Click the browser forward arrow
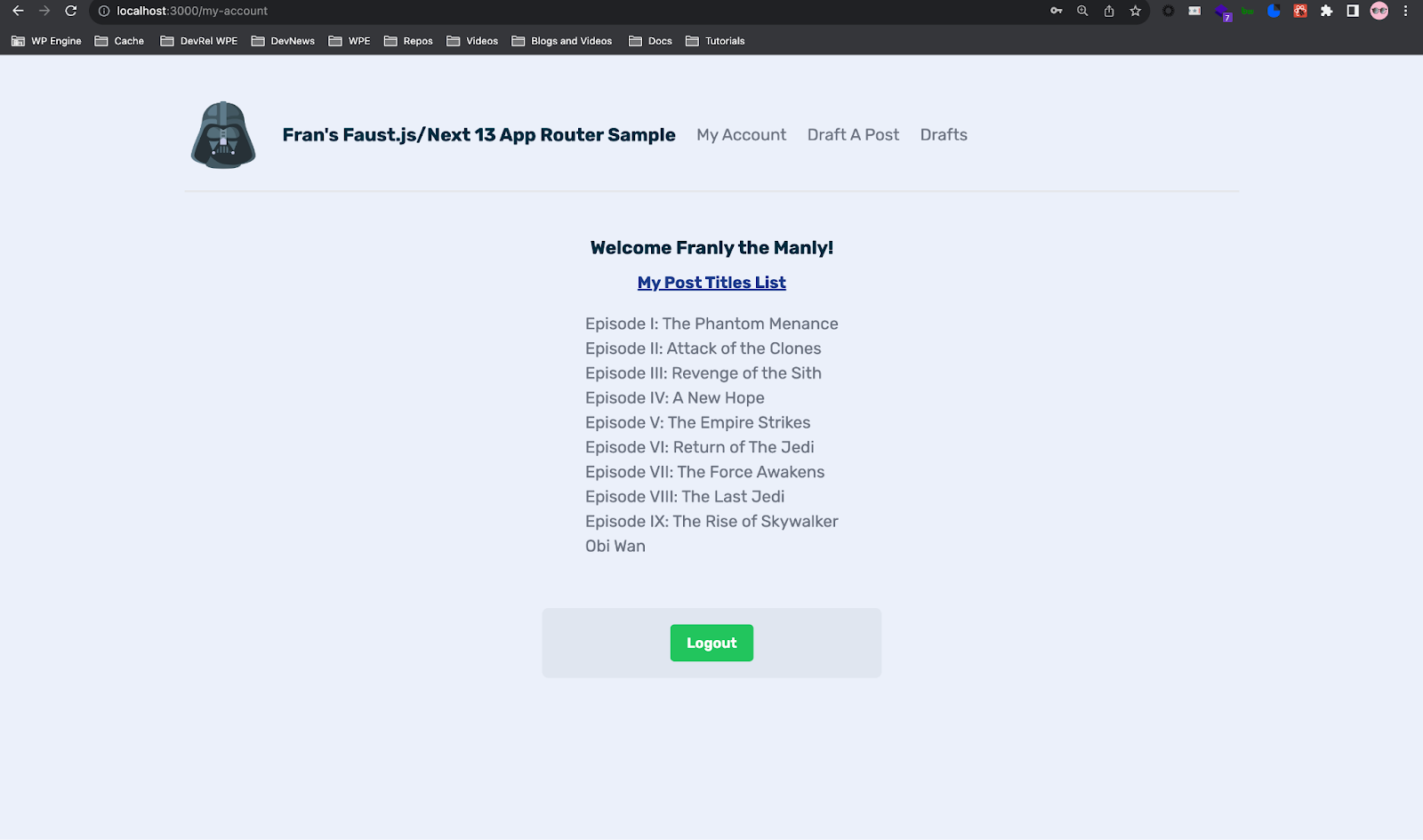Viewport: 1423px width, 840px height. 44,11
